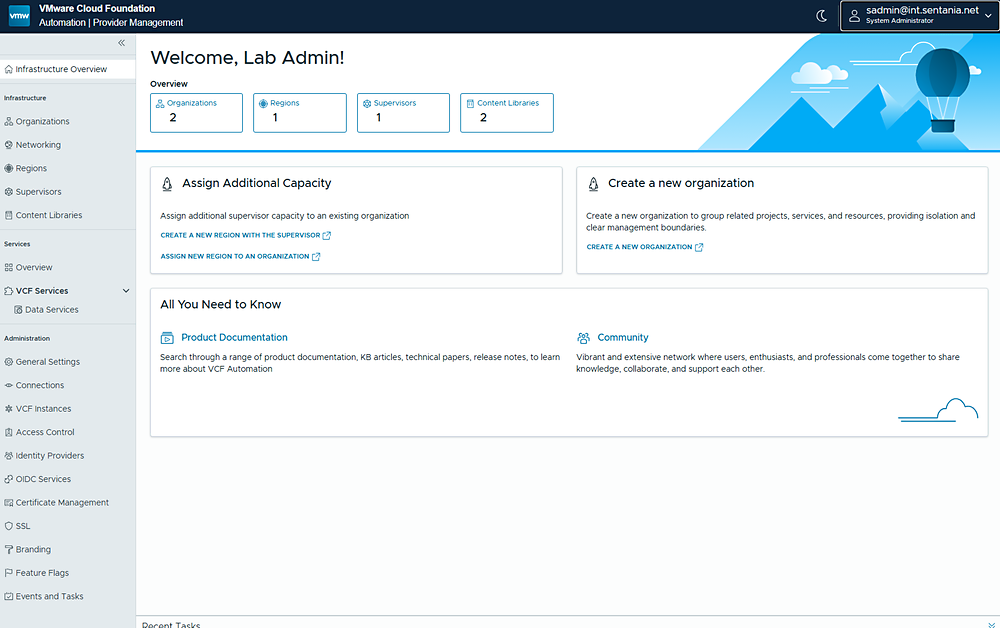Click the Feature Flags flag icon
The height and width of the screenshot is (628, 1000).
pos(9,573)
